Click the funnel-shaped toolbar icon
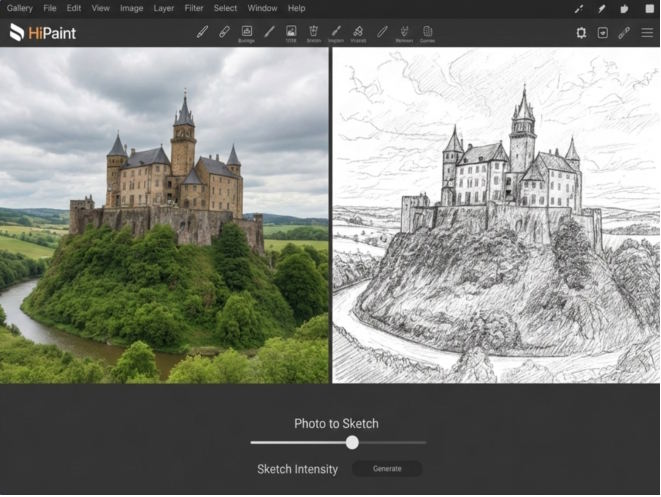The image size is (661, 497). 404,31
